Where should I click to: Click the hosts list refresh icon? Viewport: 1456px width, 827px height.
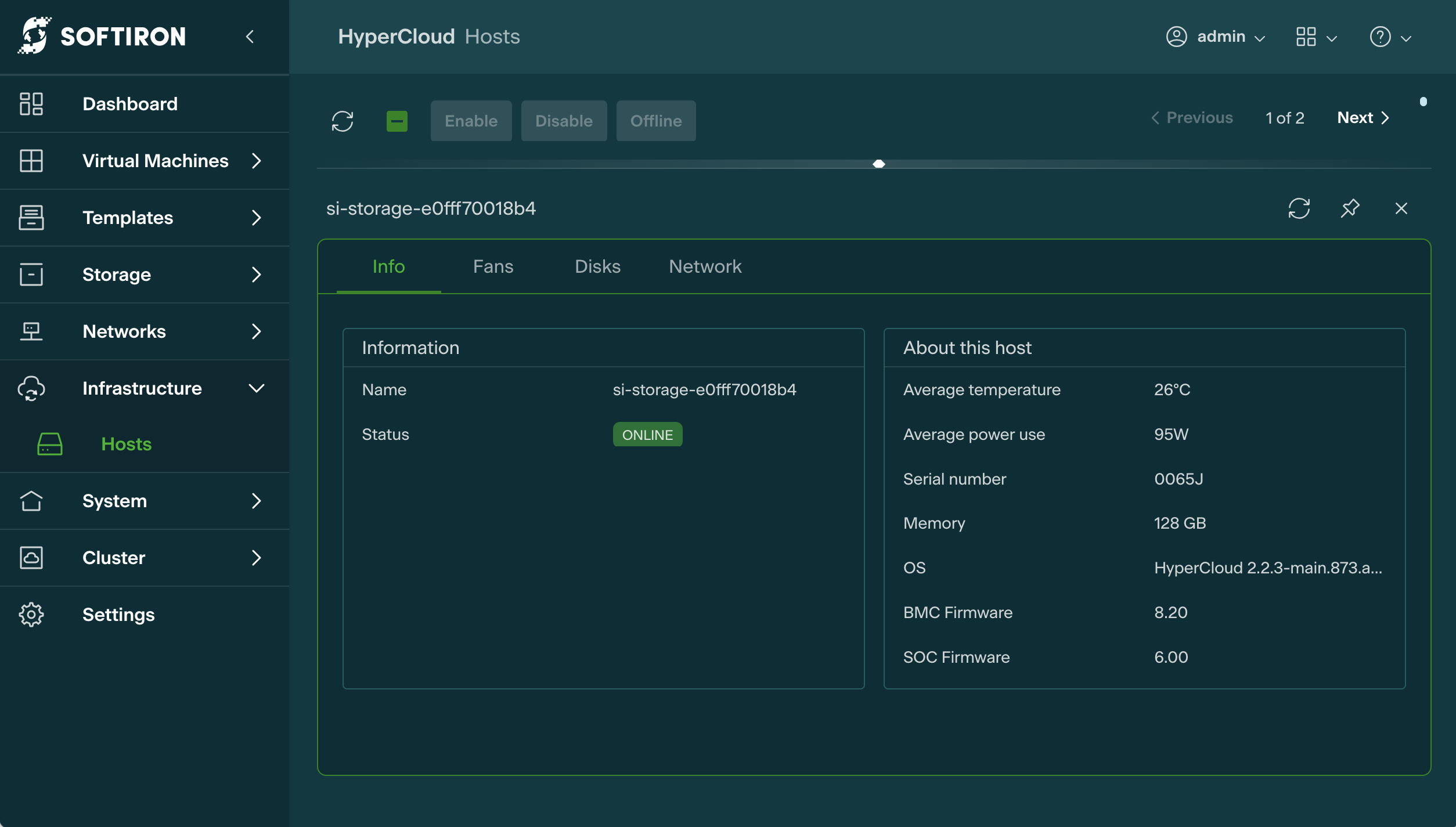click(x=343, y=121)
